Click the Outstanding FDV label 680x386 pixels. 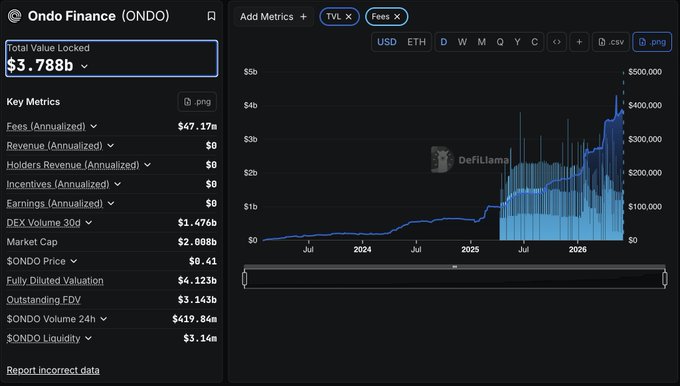[43, 300]
